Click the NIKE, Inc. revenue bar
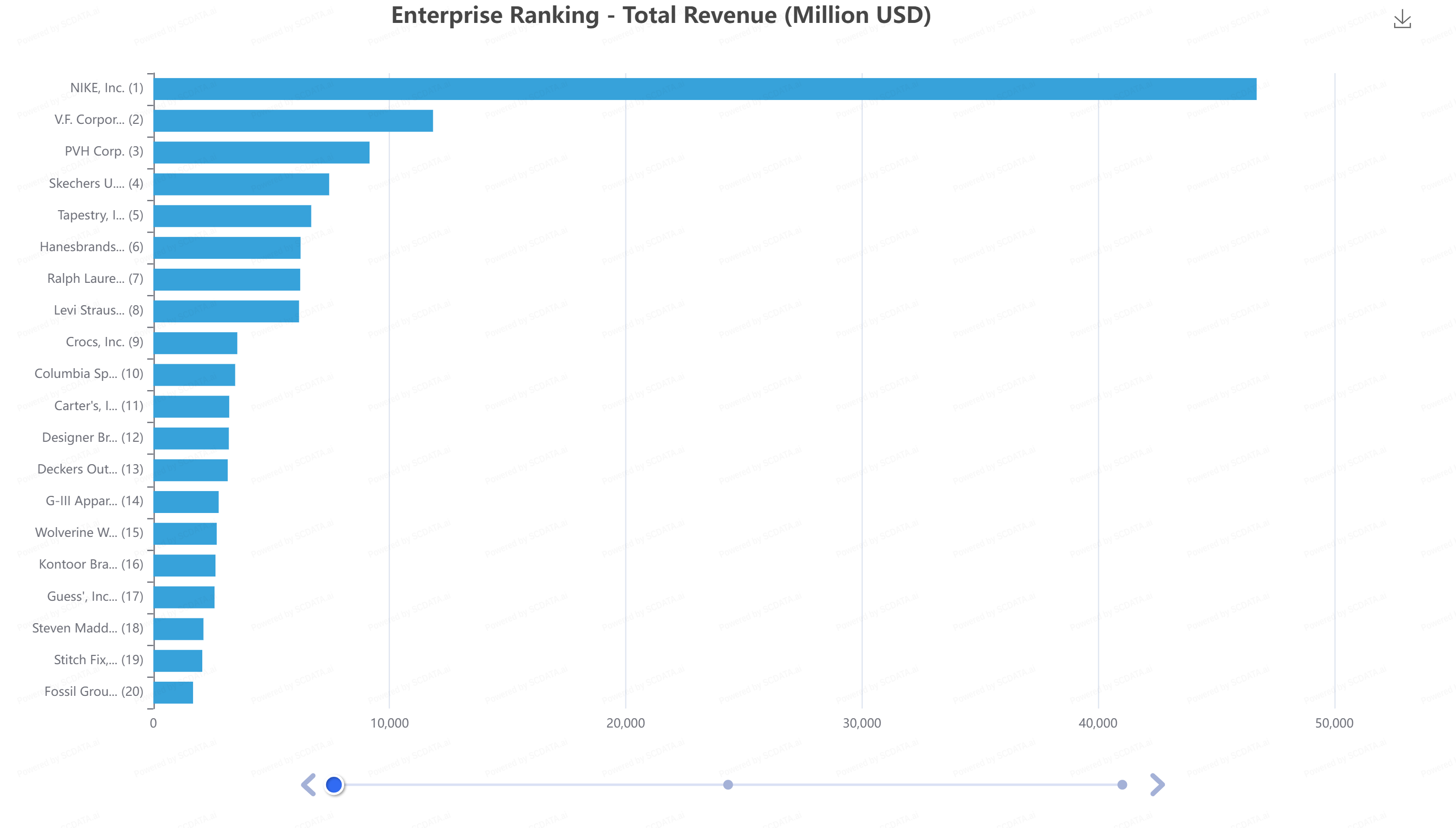This screenshot has width=1456, height=828. [705, 89]
